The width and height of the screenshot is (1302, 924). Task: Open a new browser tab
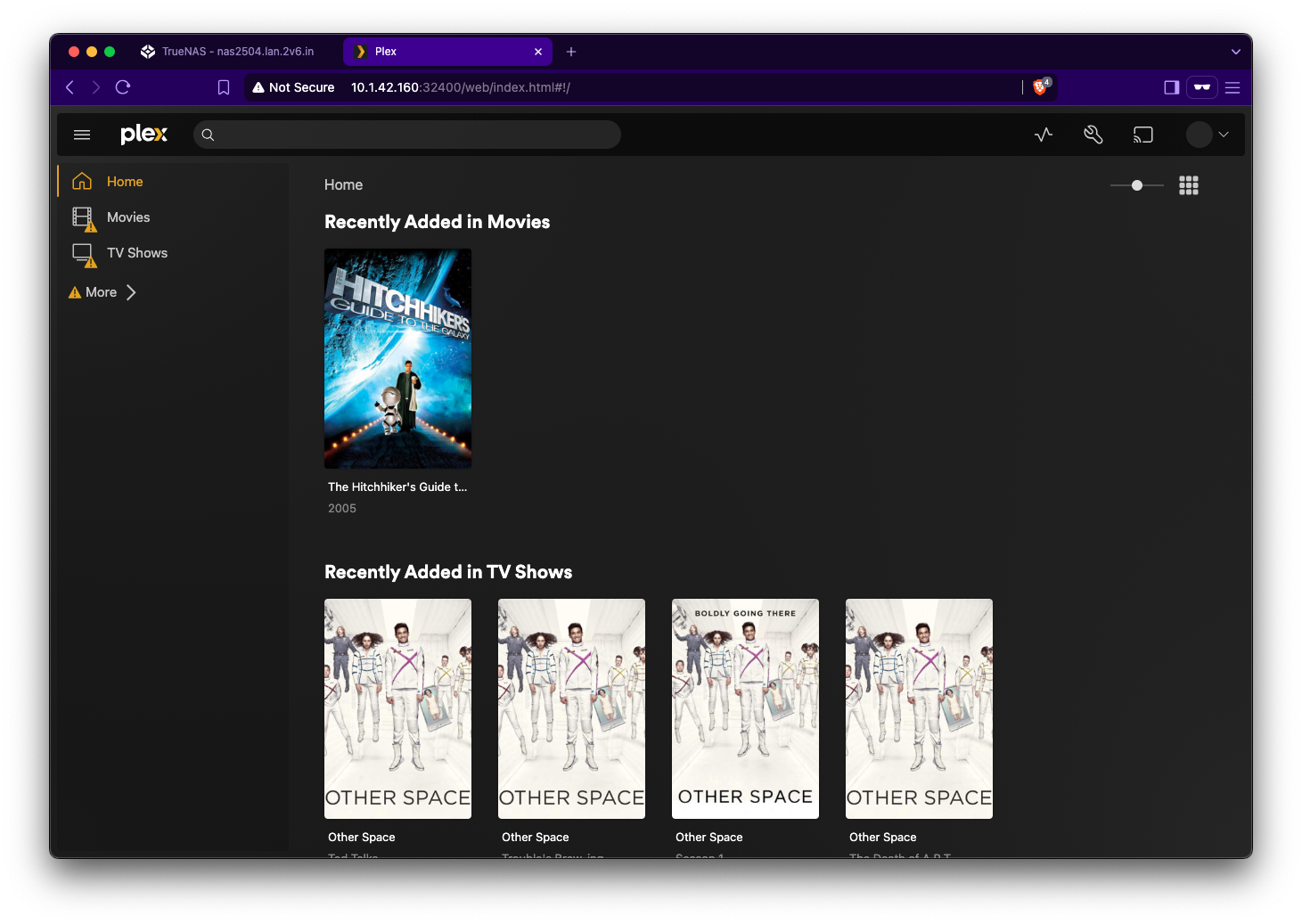tap(571, 52)
